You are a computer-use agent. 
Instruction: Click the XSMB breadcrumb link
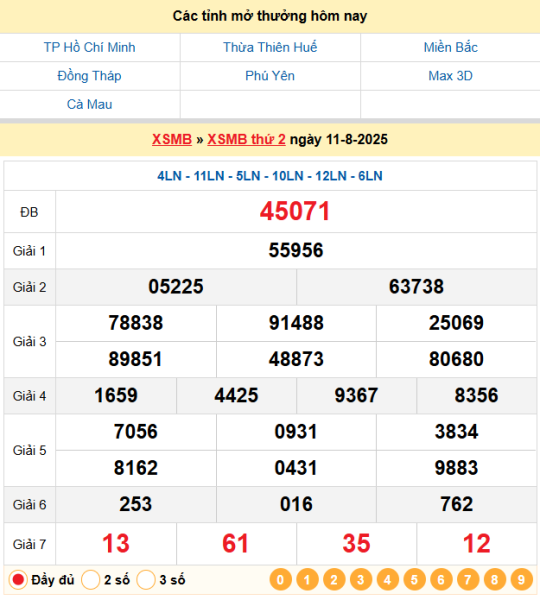(x=172, y=139)
